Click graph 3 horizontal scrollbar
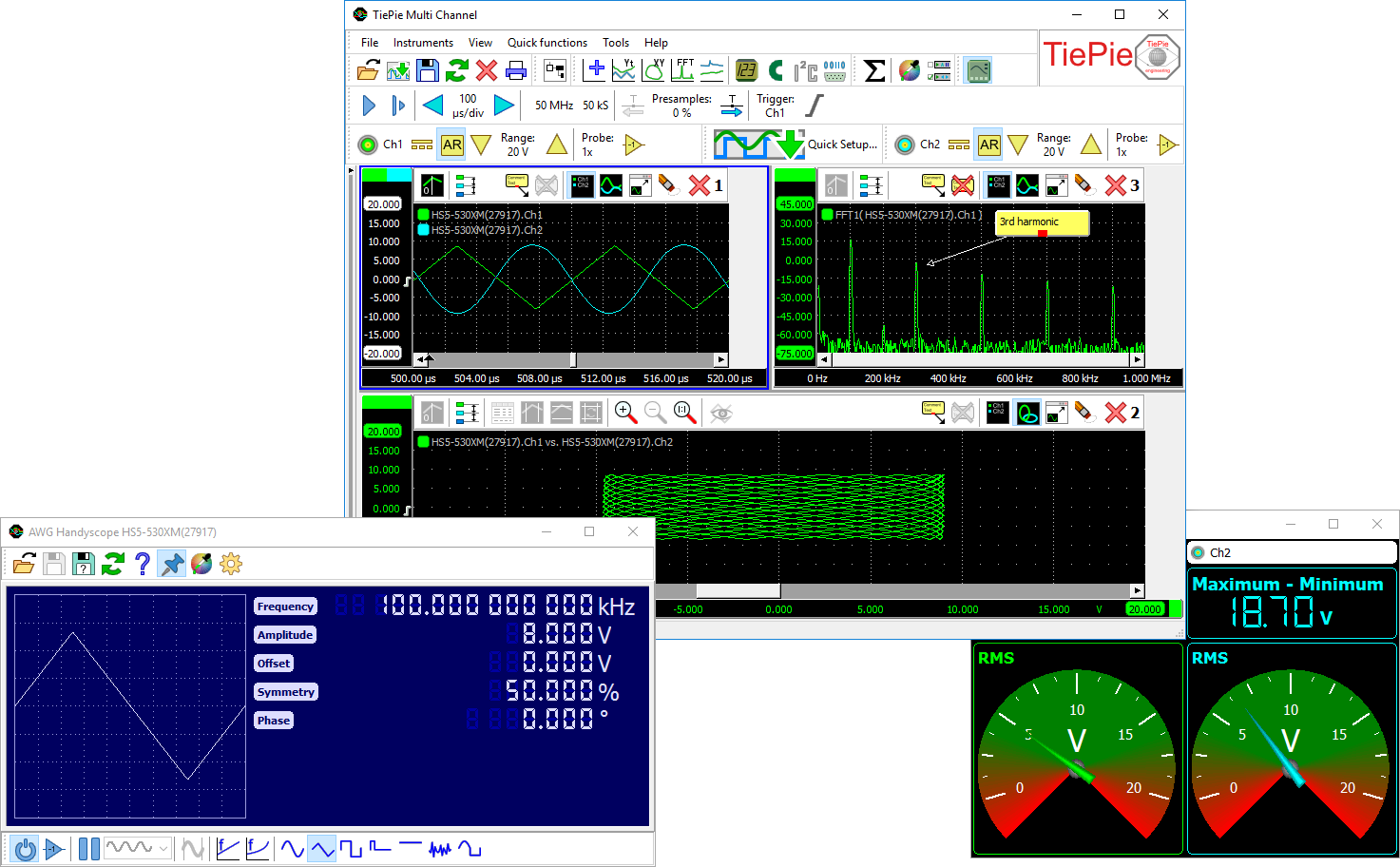 981,359
